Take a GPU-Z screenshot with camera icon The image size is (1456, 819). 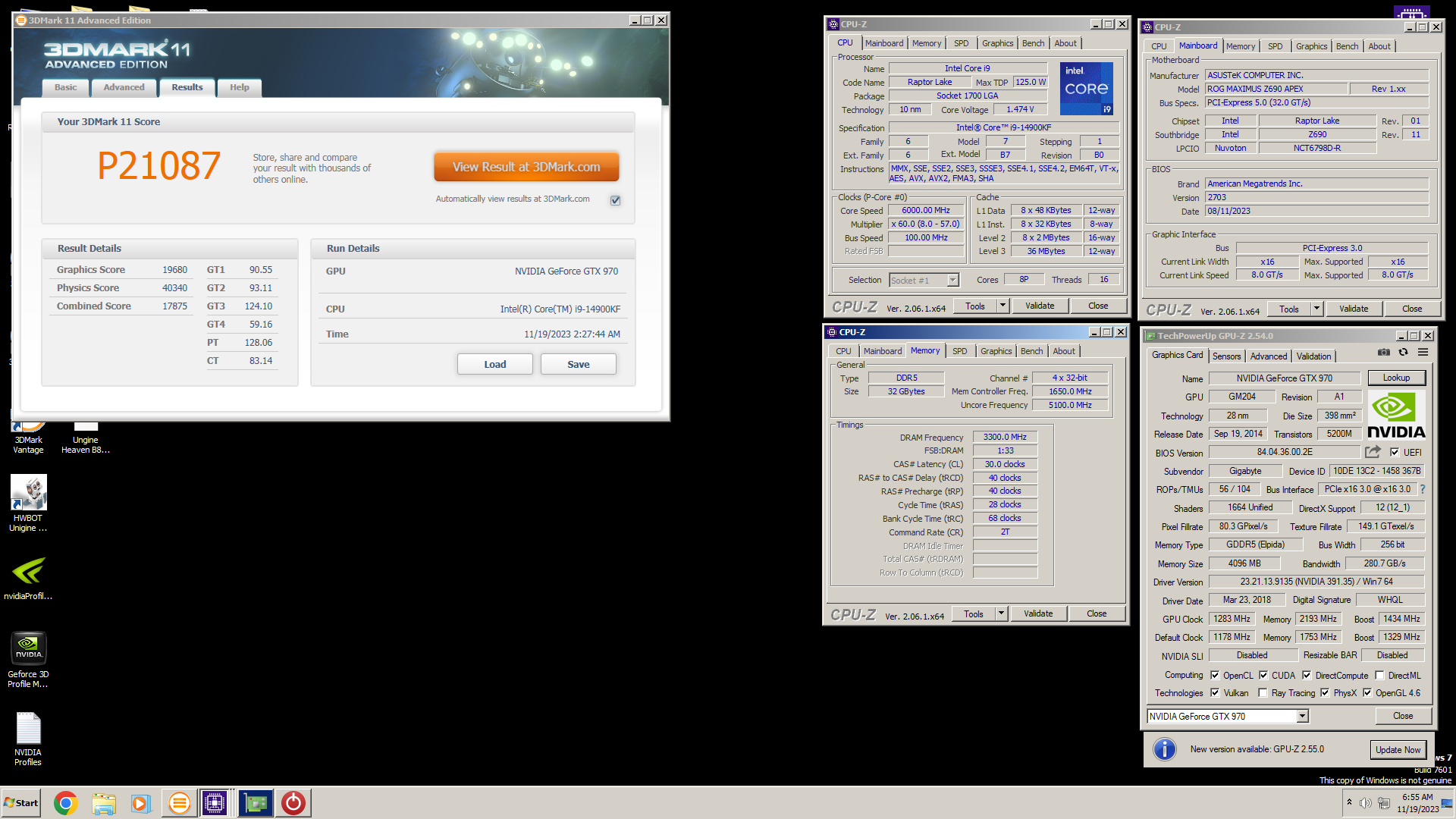coord(1384,353)
